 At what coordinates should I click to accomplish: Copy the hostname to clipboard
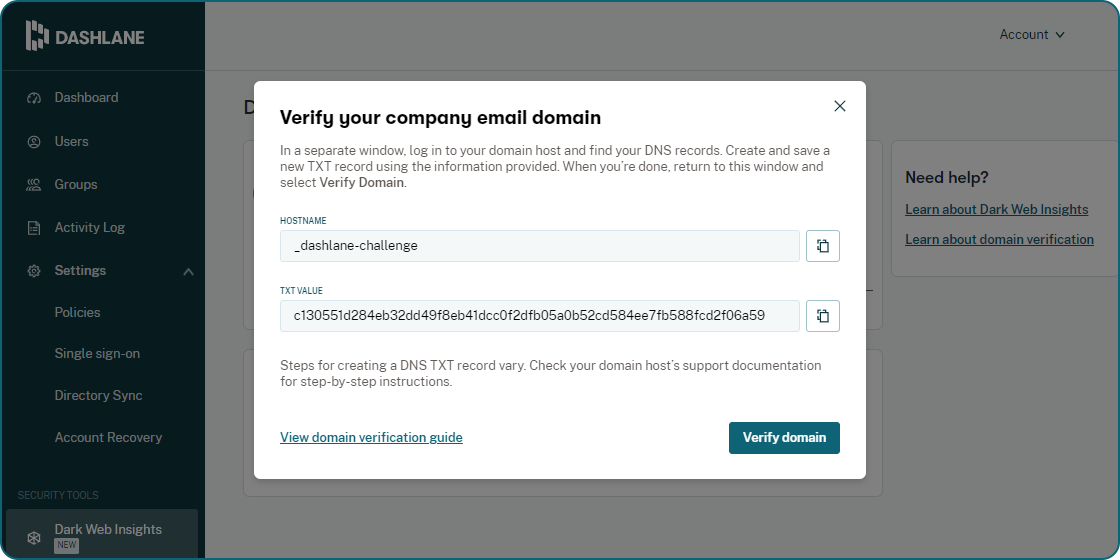click(822, 246)
